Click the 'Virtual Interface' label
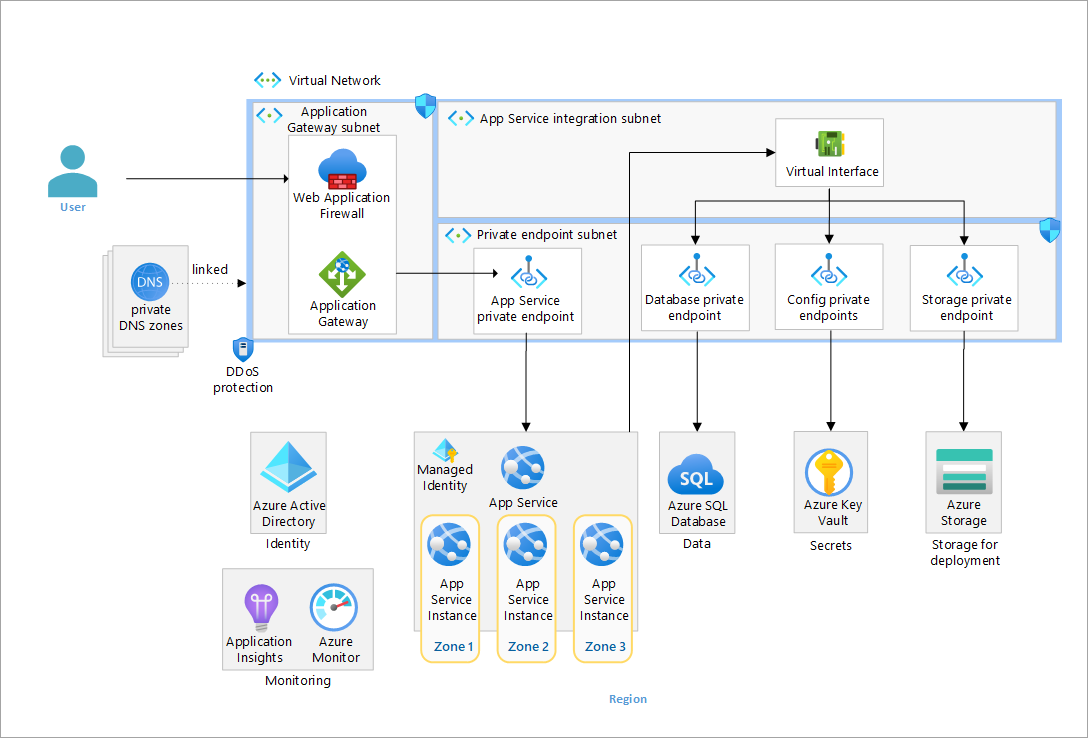 click(832, 171)
